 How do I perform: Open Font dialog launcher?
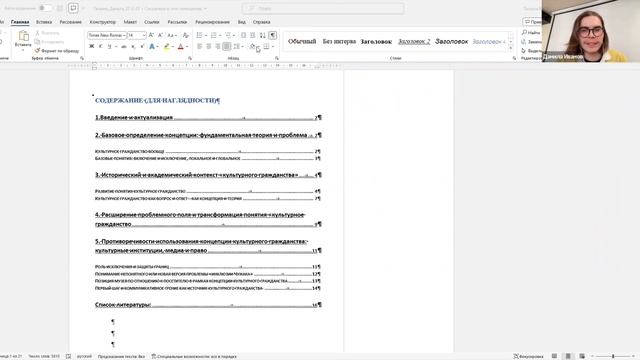click(190, 58)
